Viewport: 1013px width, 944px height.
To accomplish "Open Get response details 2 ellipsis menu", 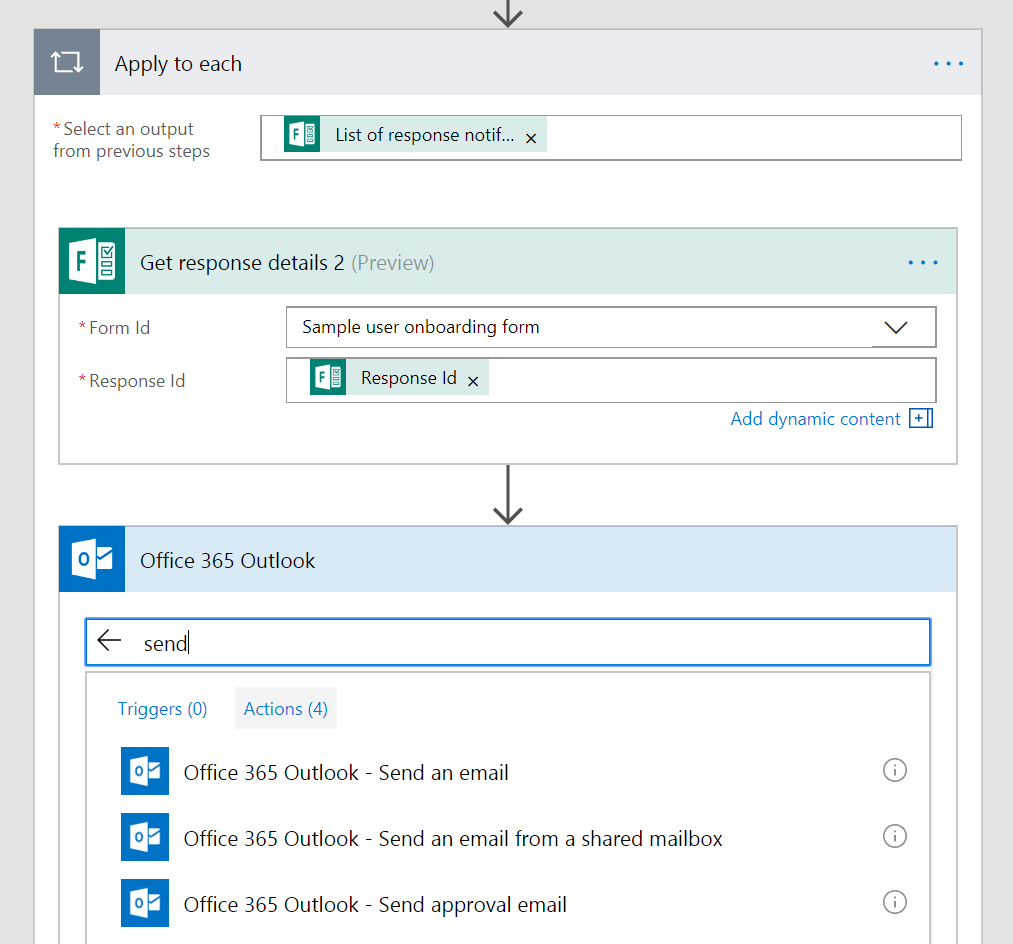I will (x=922, y=263).
